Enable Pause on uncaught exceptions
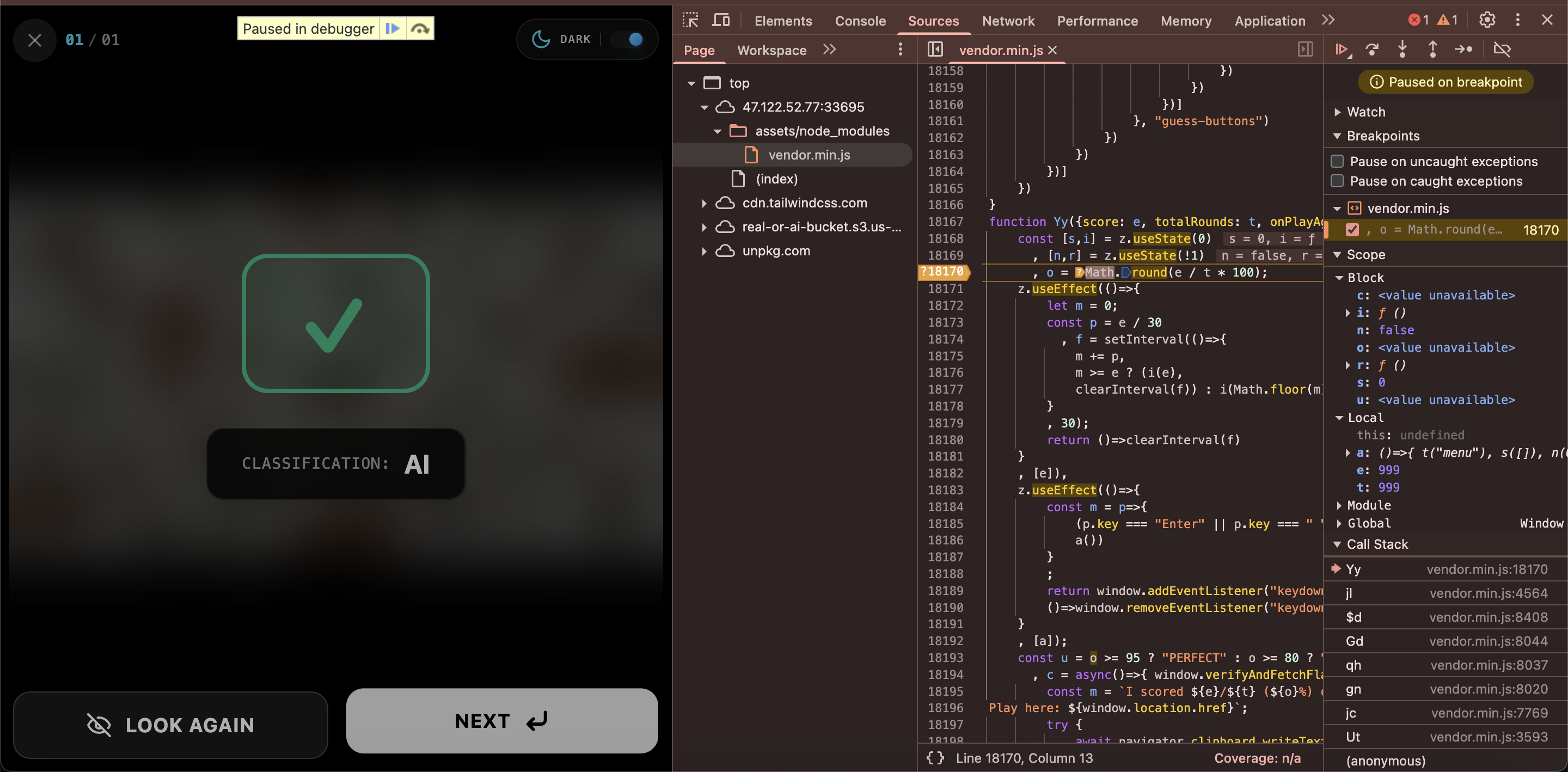1568x772 pixels. (1337, 161)
